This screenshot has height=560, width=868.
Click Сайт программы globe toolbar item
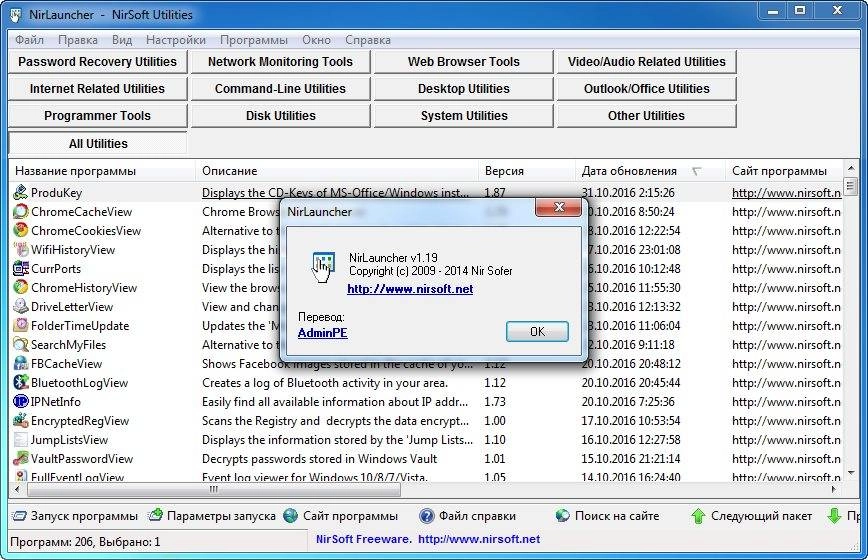pos(341,516)
